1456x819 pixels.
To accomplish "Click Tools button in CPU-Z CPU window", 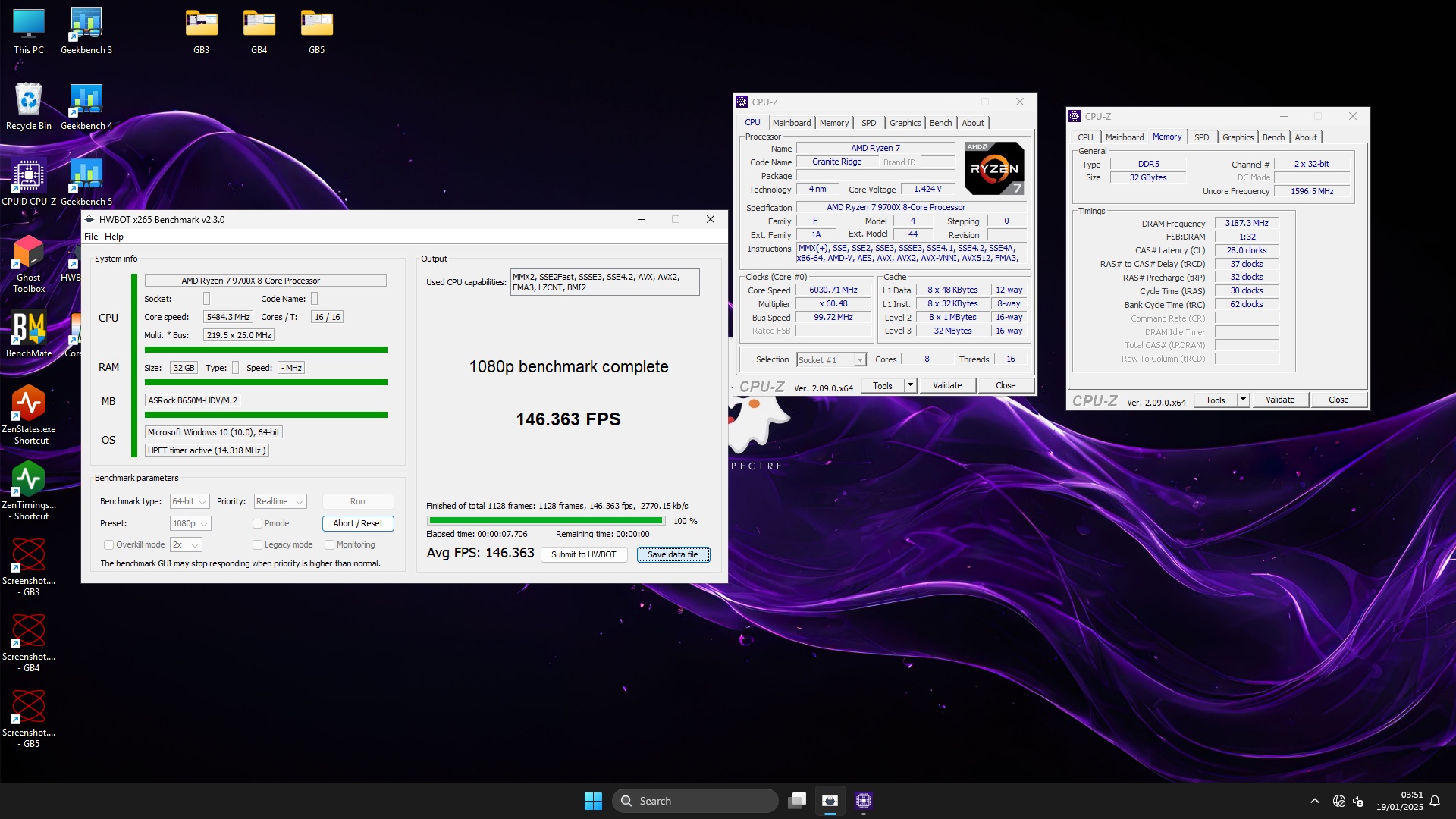I will click(883, 385).
